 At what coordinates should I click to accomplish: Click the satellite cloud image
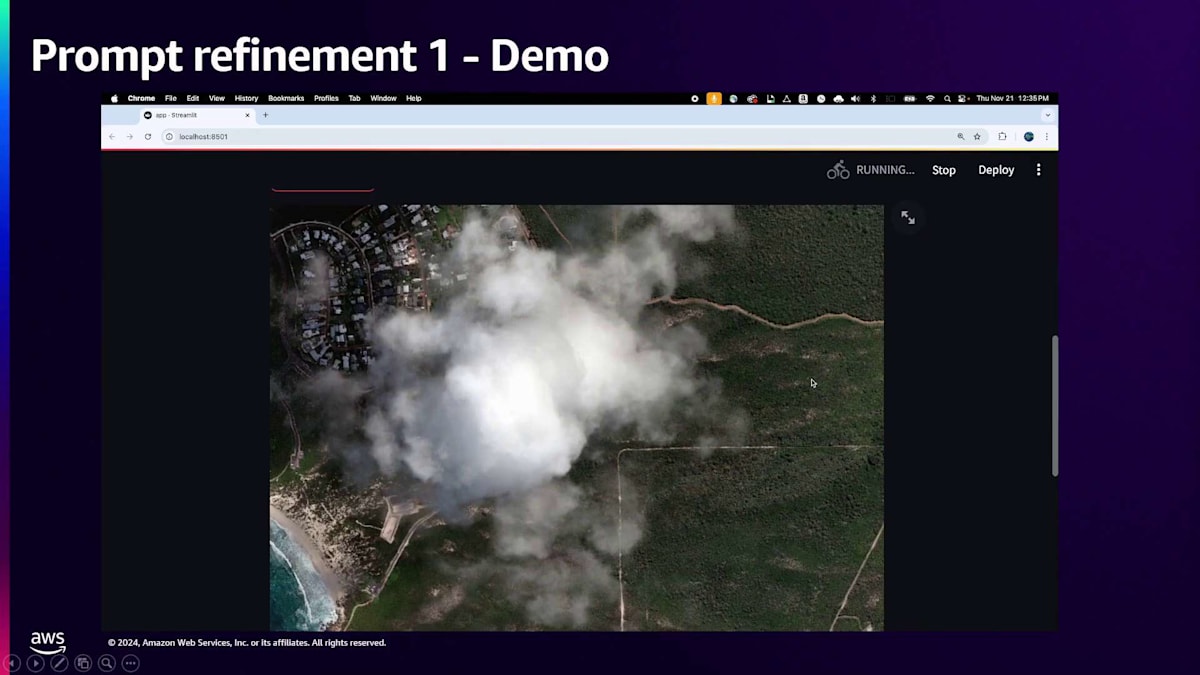pos(577,418)
